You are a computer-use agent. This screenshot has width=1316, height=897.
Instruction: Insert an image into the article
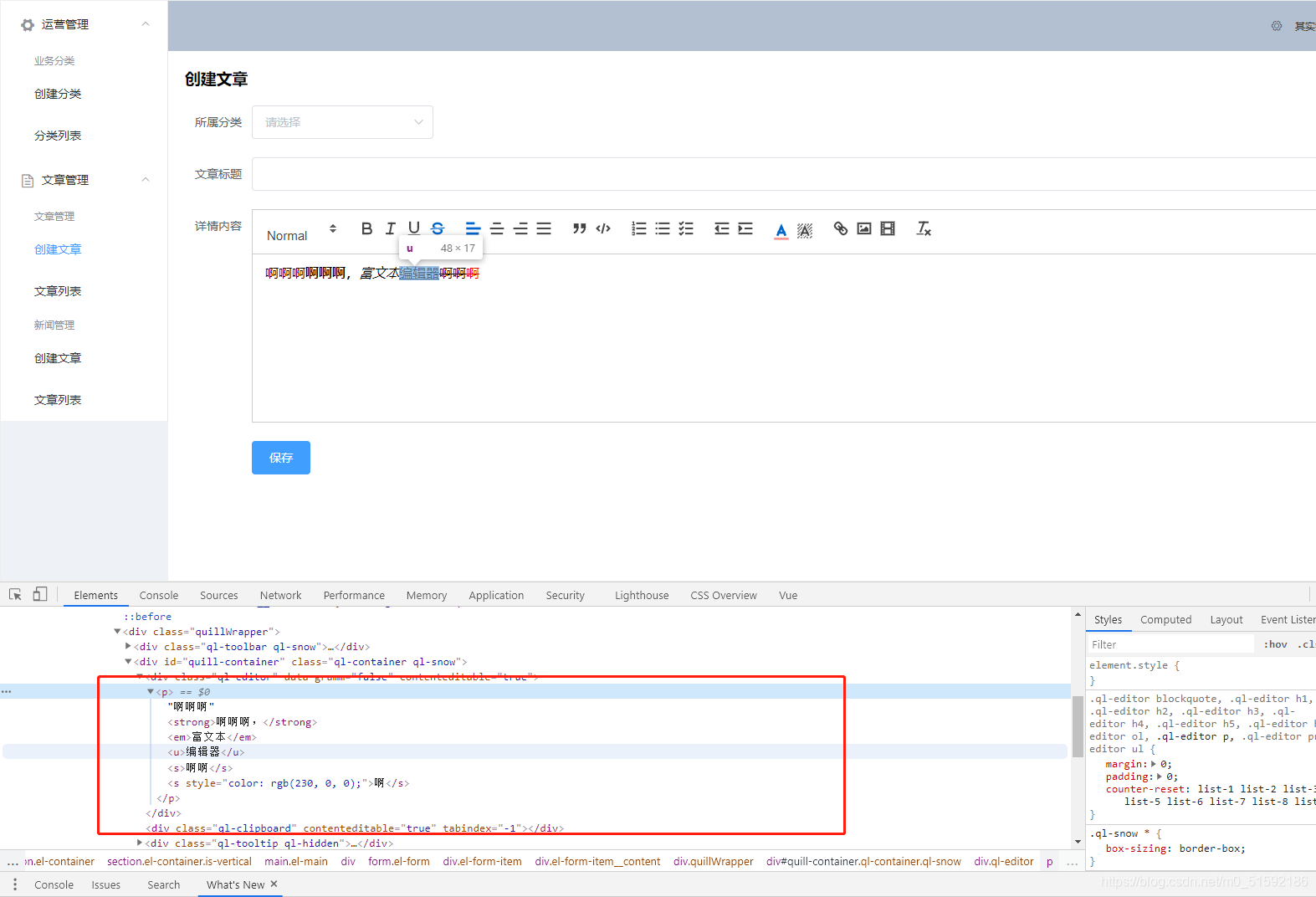[864, 228]
